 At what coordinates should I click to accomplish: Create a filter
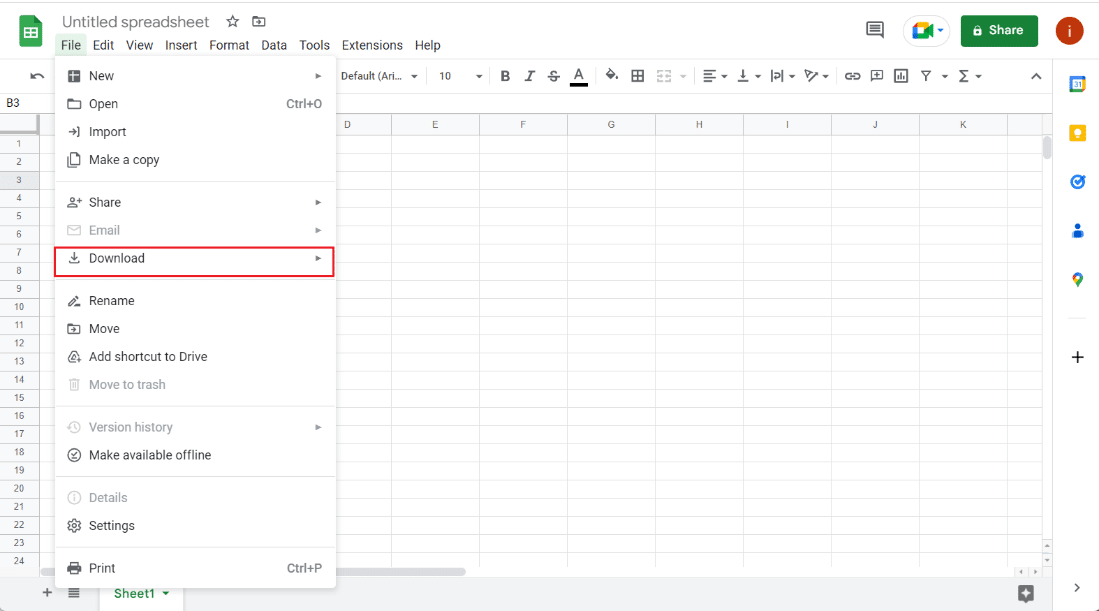click(926, 76)
